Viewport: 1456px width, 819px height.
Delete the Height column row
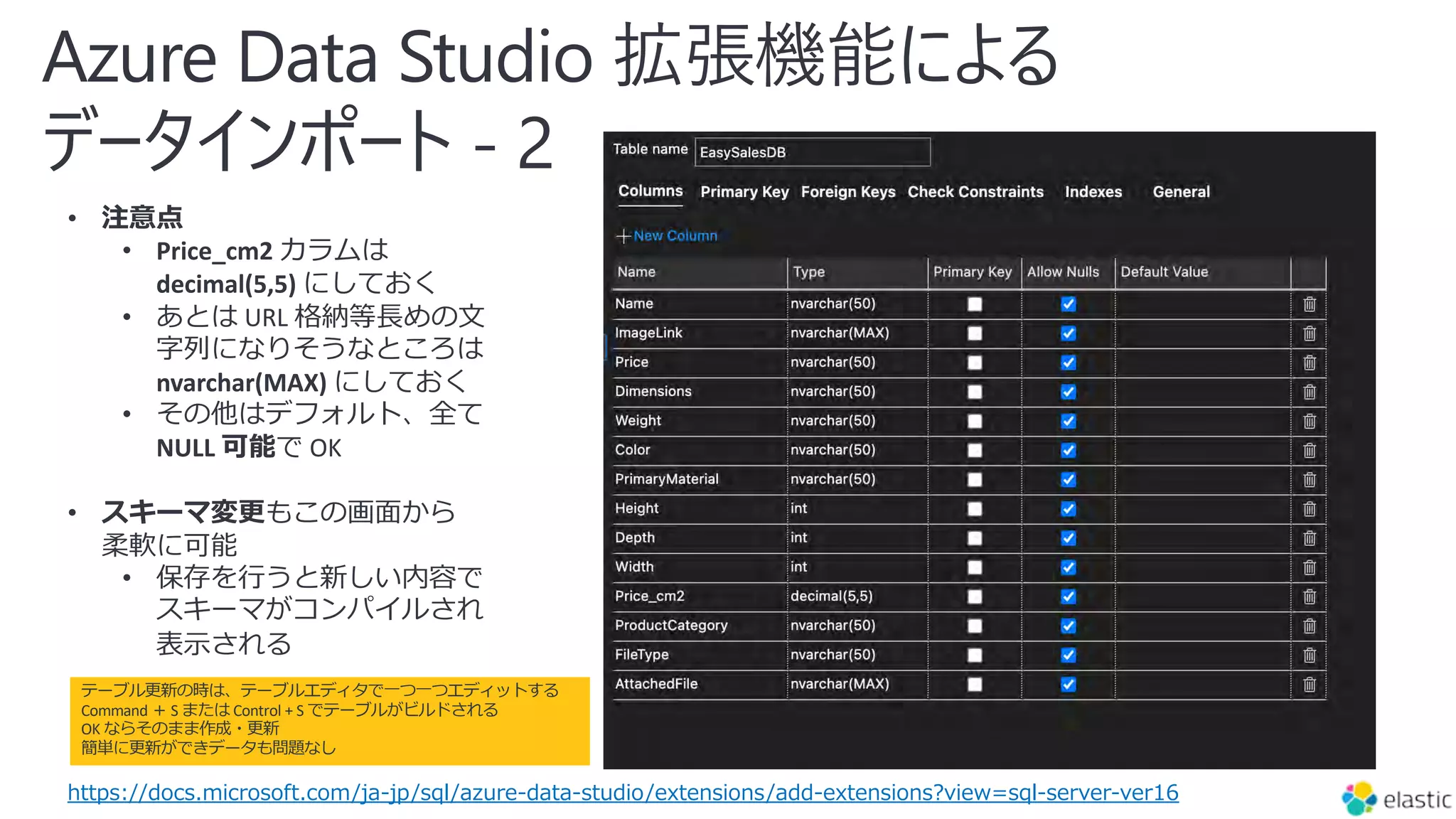(1310, 509)
